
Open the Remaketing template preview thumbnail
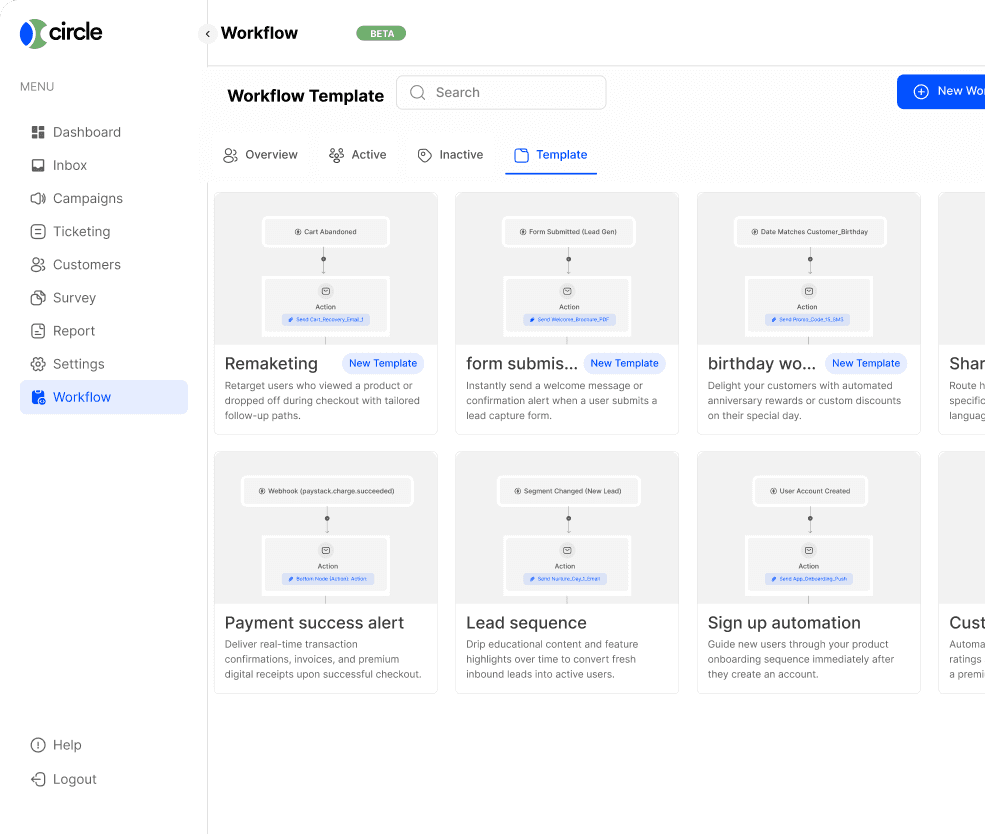pos(325,269)
